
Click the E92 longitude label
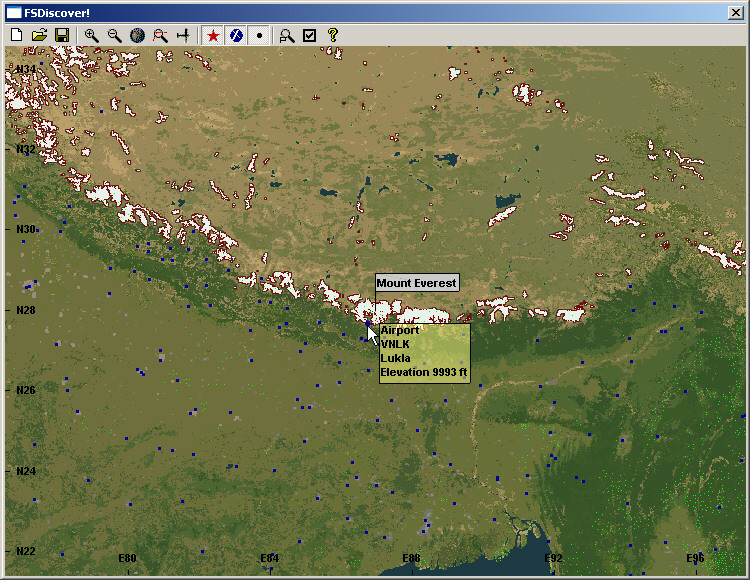[x=553, y=558]
